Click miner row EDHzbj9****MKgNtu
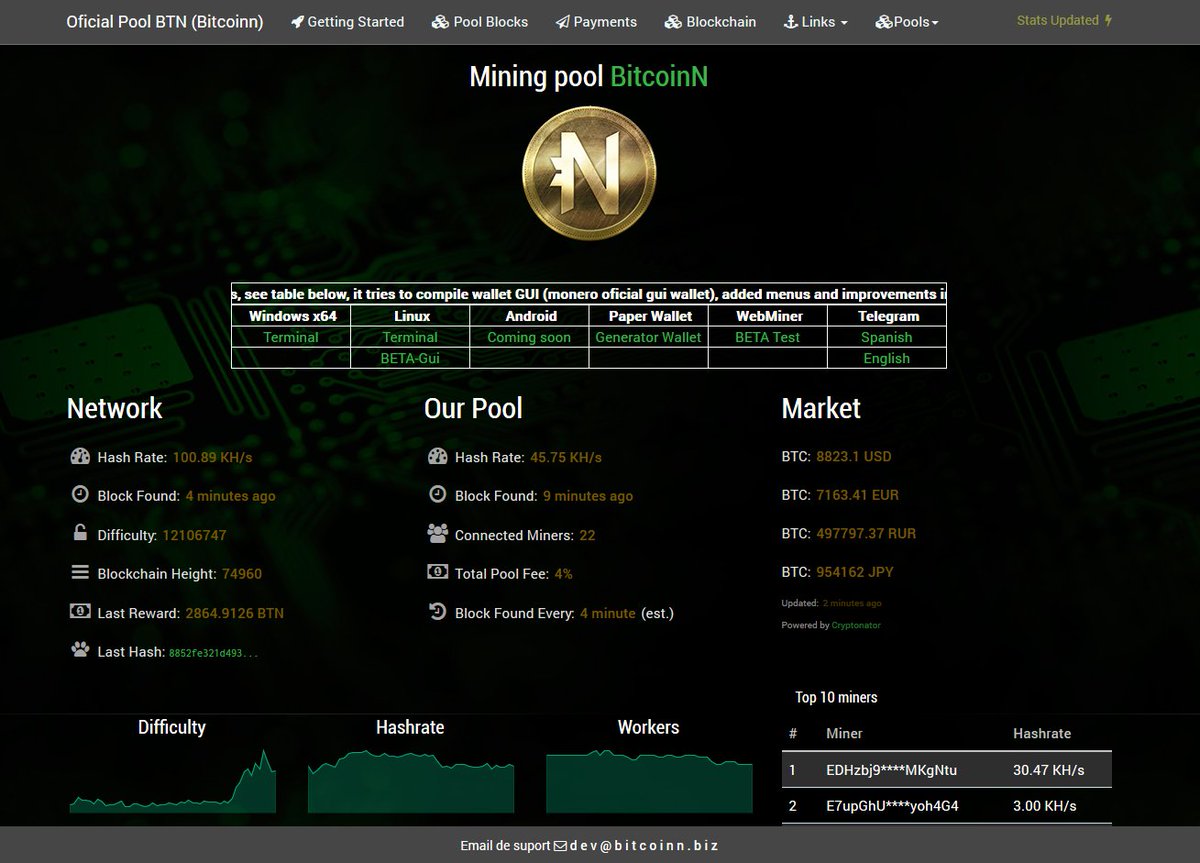The image size is (1200, 863). 947,770
